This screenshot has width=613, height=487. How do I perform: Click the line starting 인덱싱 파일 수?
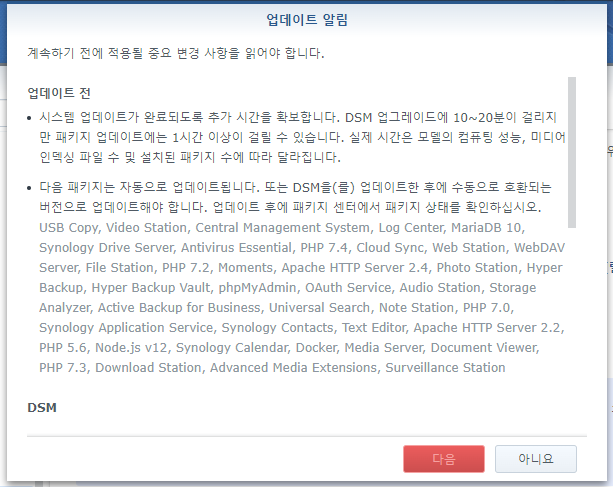(x=190, y=157)
